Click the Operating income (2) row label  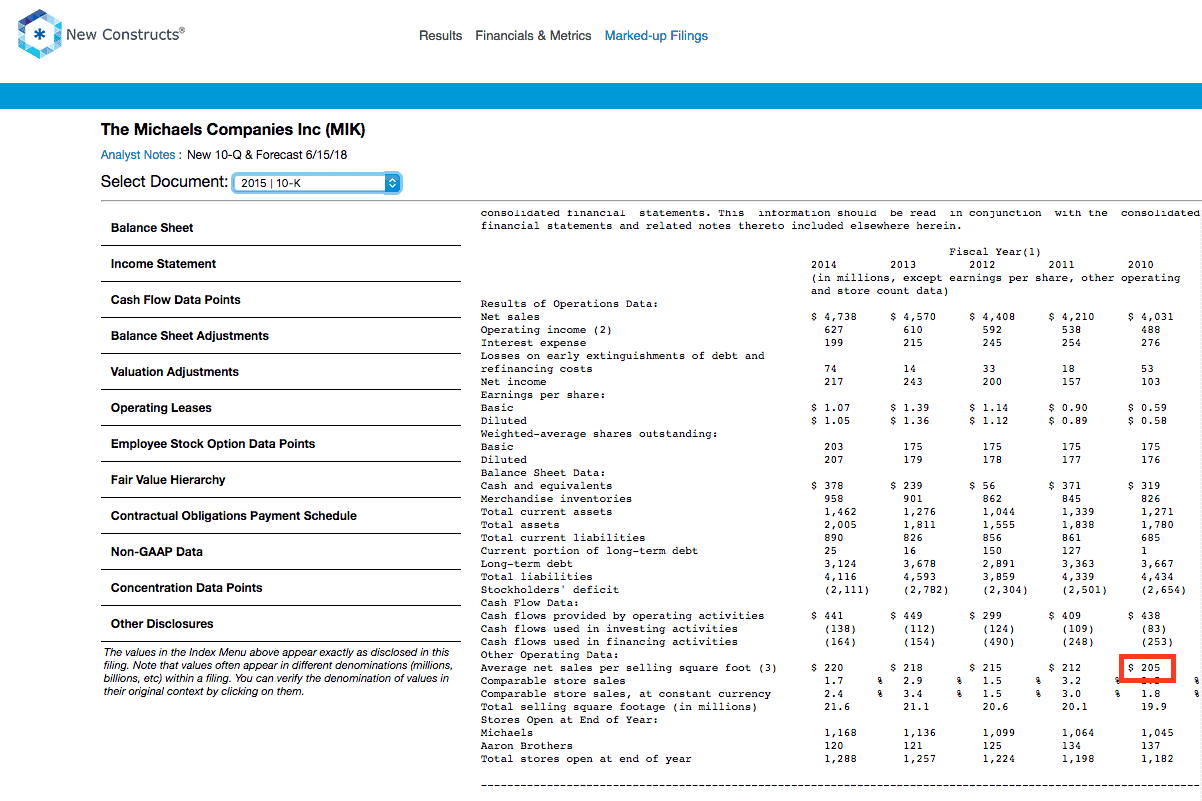coord(546,330)
